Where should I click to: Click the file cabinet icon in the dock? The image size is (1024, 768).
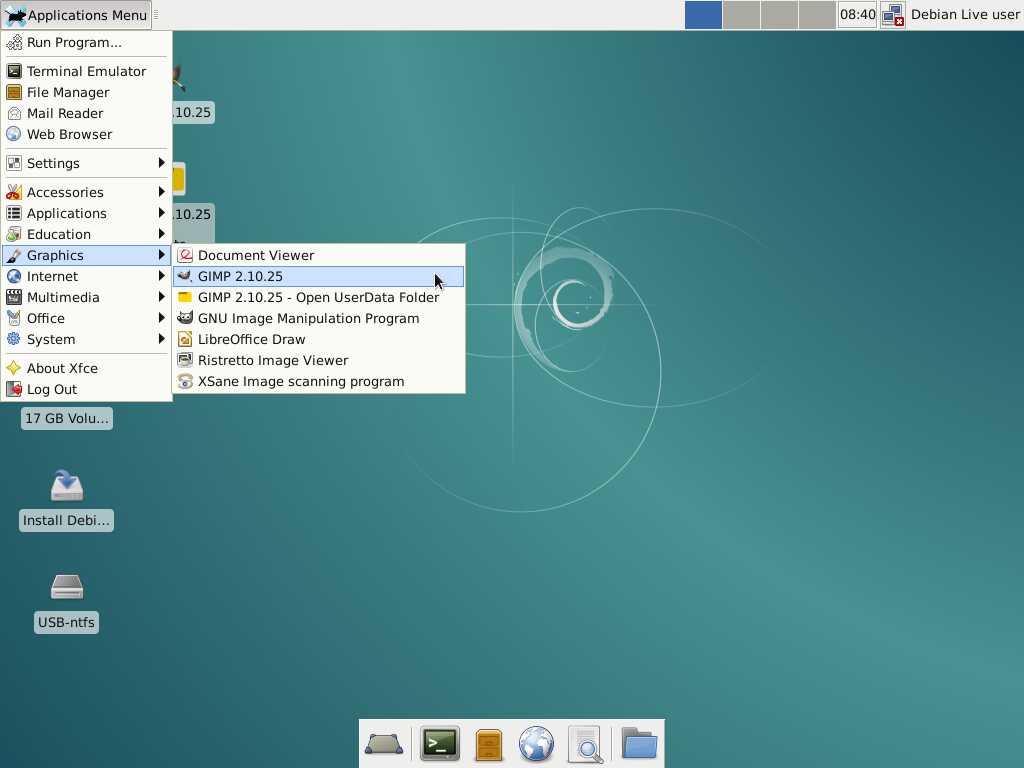point(488,744)
